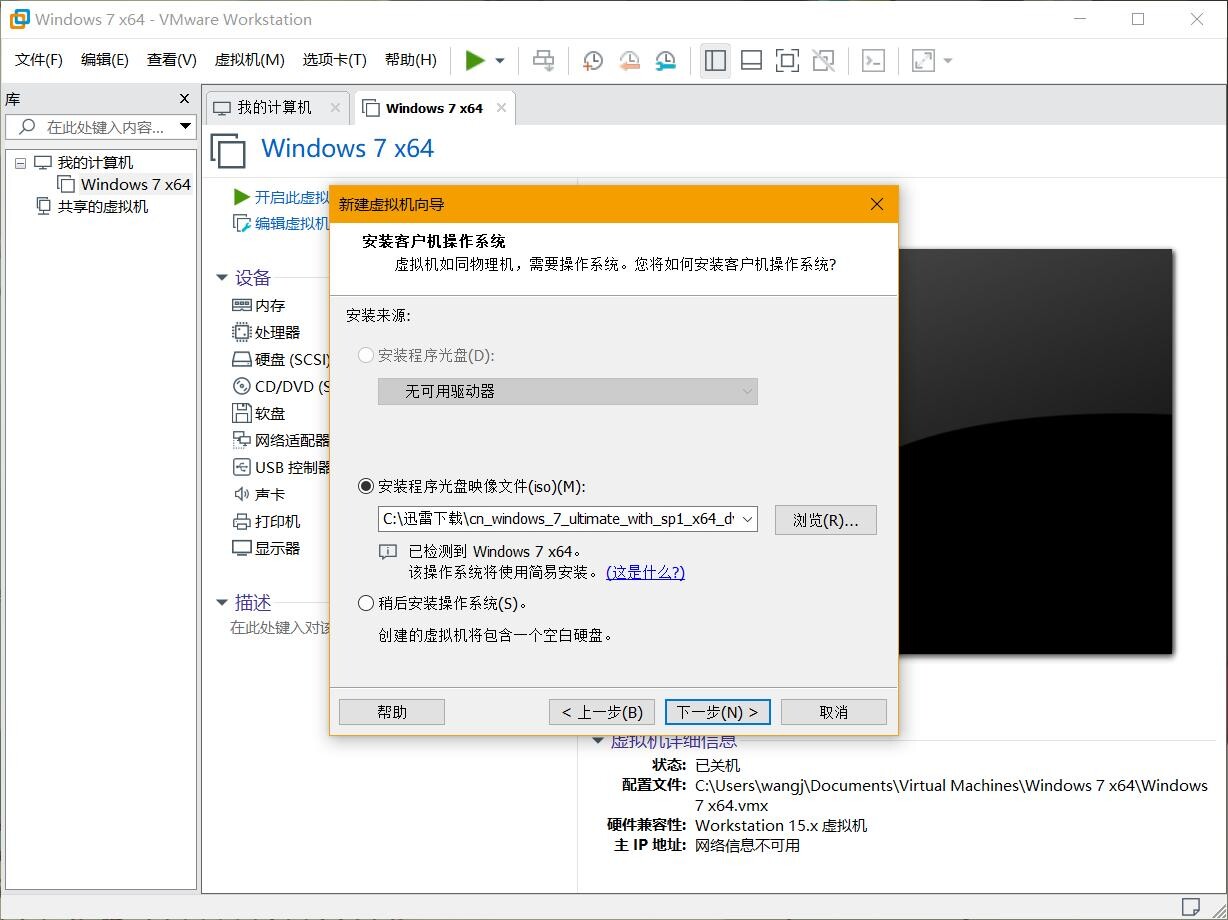This screenshot has width=1228, height=920.
Task: Open the 这是什么? help link
Action: 645,572
